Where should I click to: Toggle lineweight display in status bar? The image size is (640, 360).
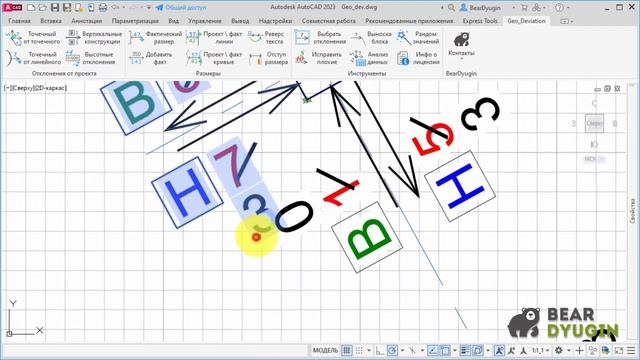(465, 350)
